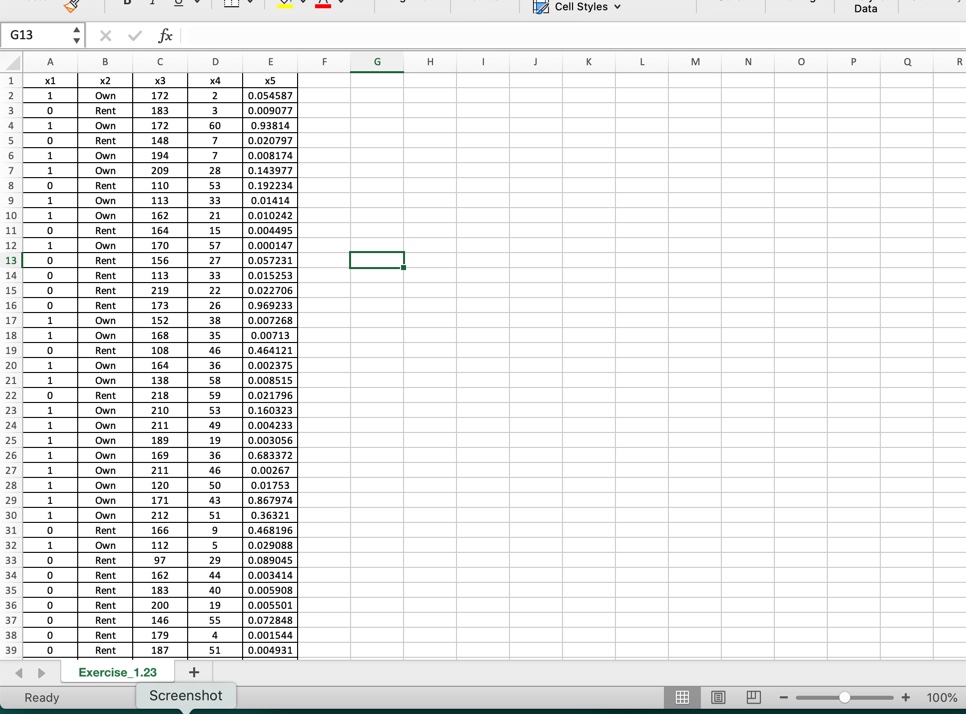This screenshot has height=714, width=966.
Task: Select column A header
Action: click(50, 62)
